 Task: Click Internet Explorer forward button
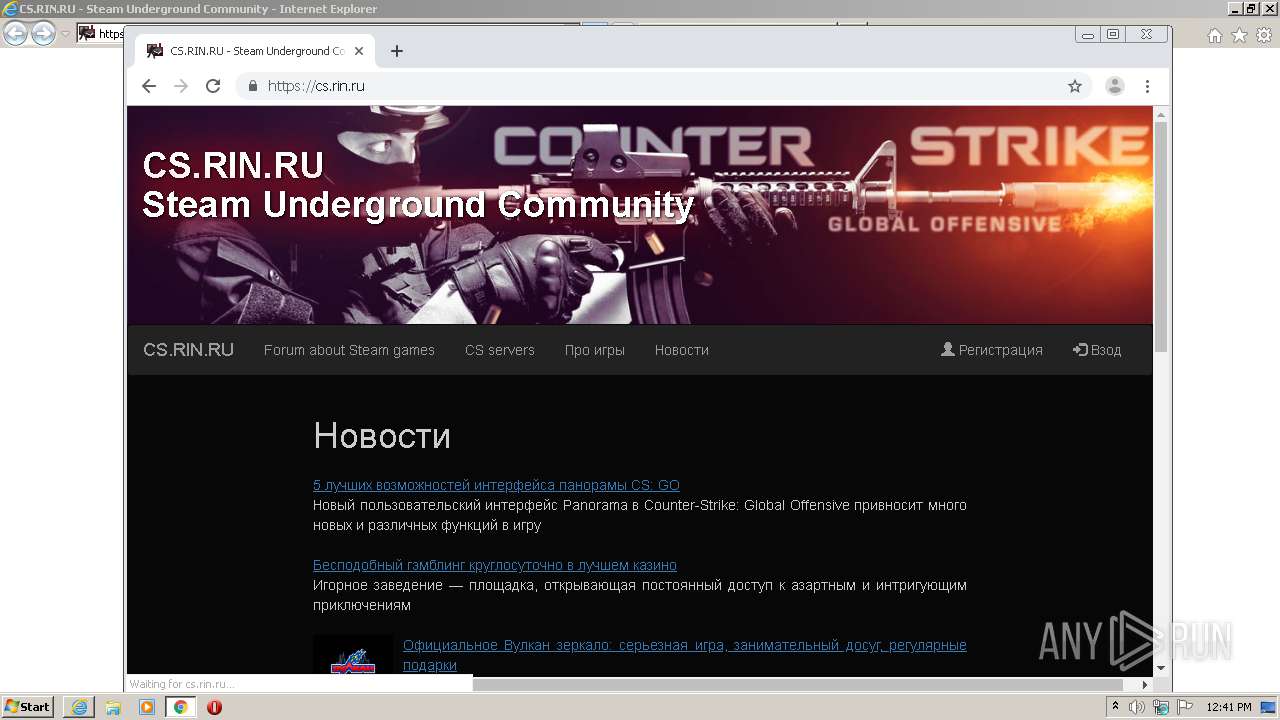point(43,34)
